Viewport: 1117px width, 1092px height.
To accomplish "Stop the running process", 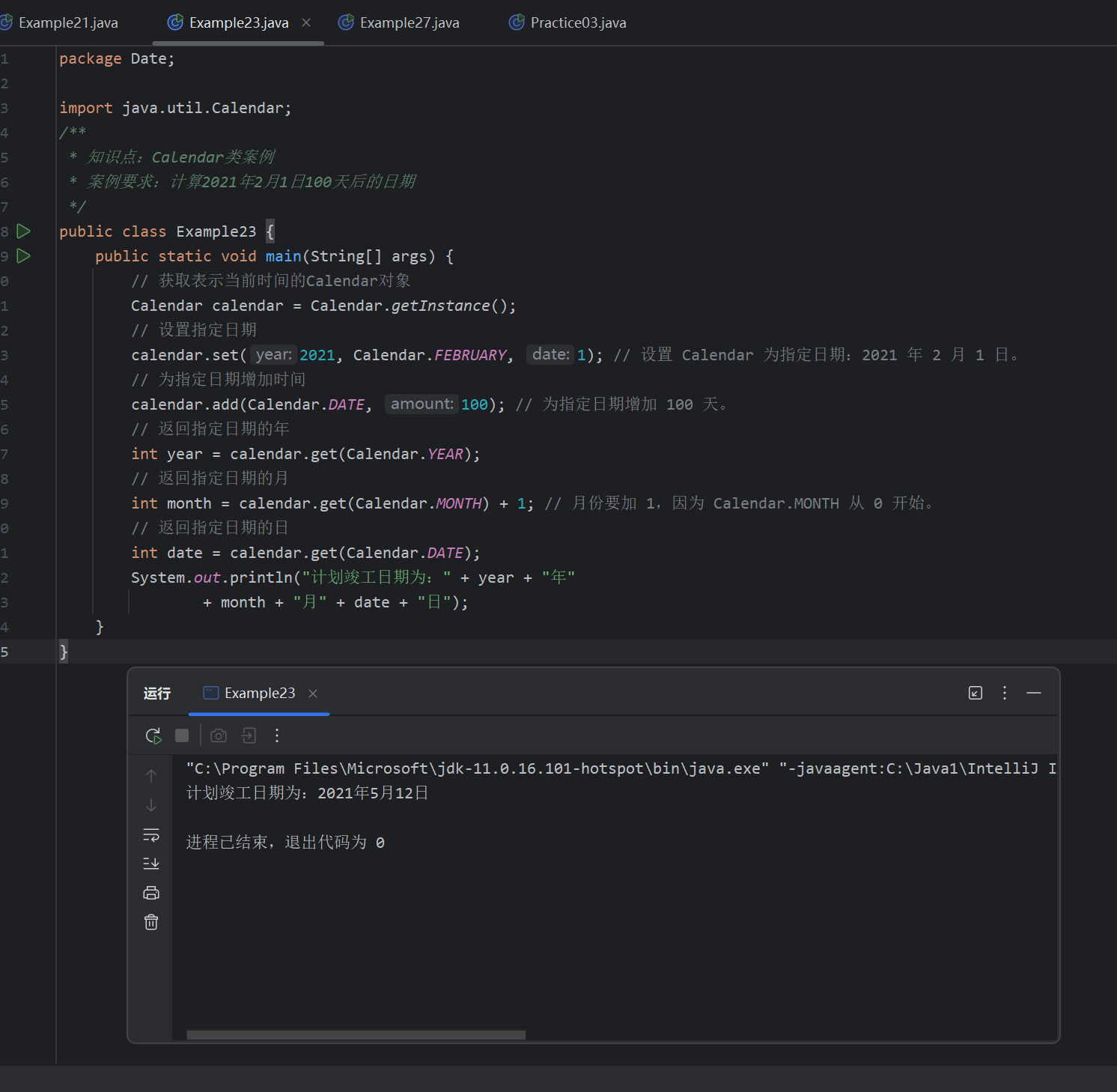I will click(x=182, y=735).
